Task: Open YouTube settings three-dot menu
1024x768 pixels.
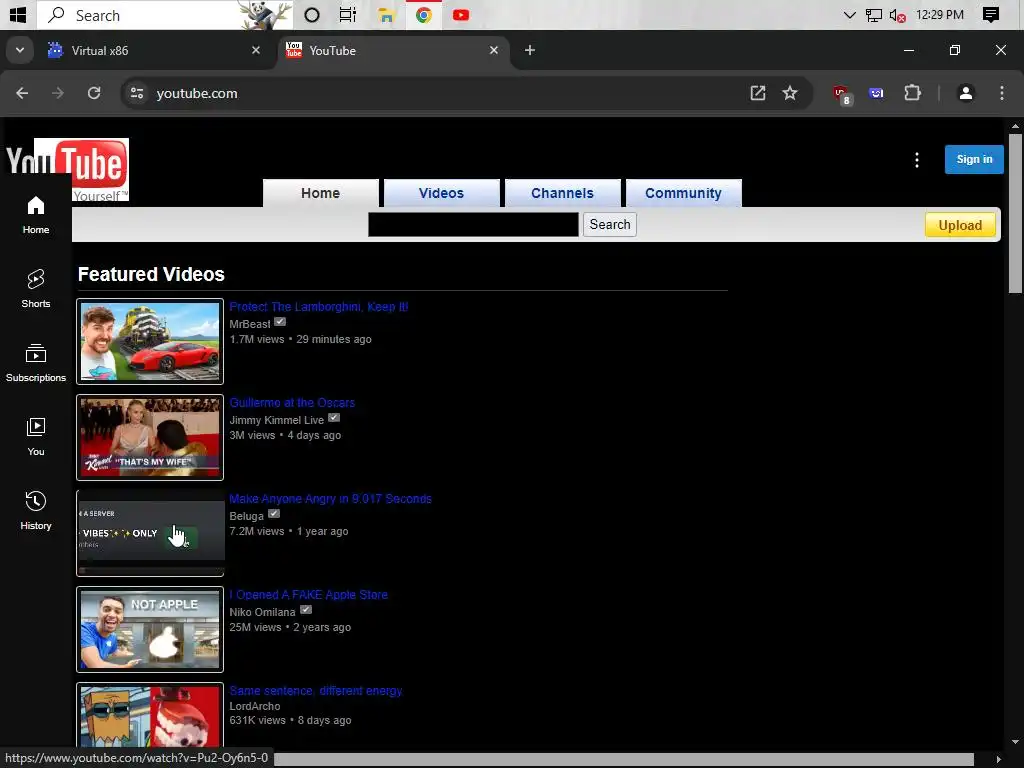Action: pos(917,160)
